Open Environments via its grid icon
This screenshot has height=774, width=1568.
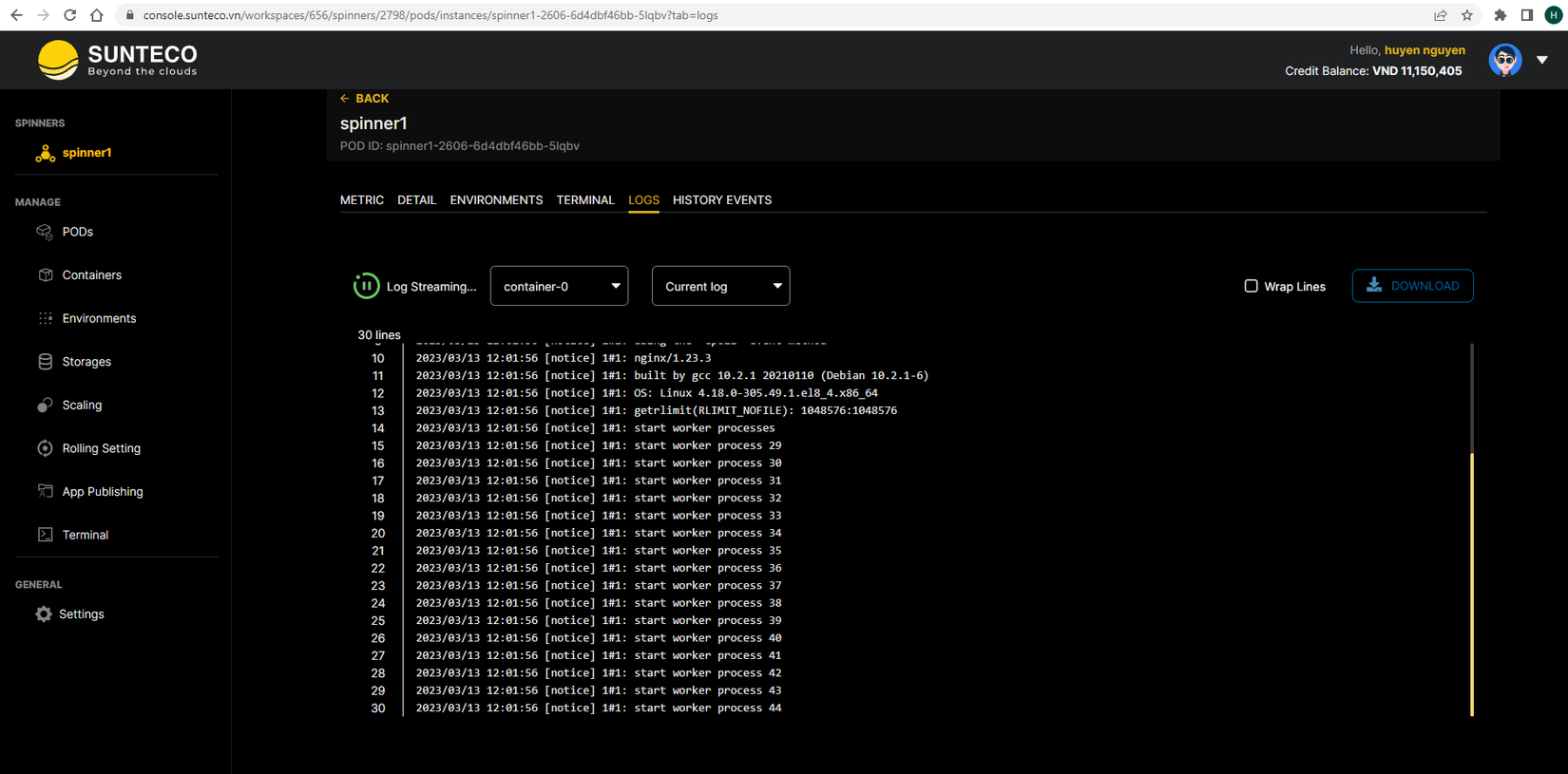coord(45,318)
